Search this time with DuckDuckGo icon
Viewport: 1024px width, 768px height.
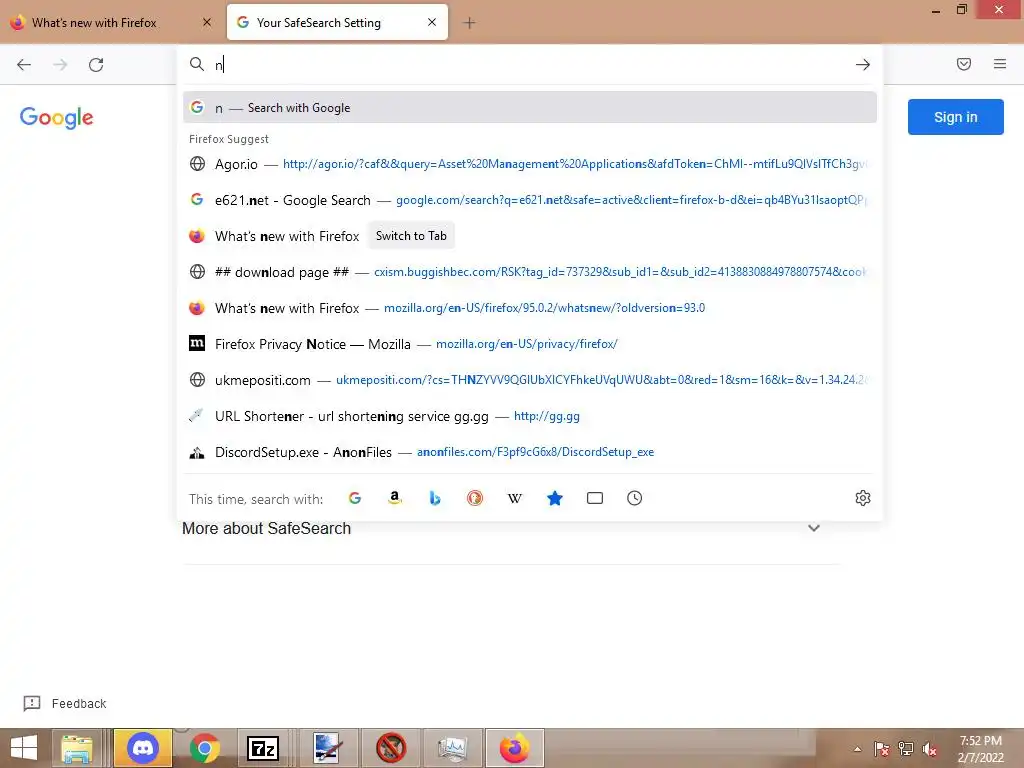coord(475,498)
